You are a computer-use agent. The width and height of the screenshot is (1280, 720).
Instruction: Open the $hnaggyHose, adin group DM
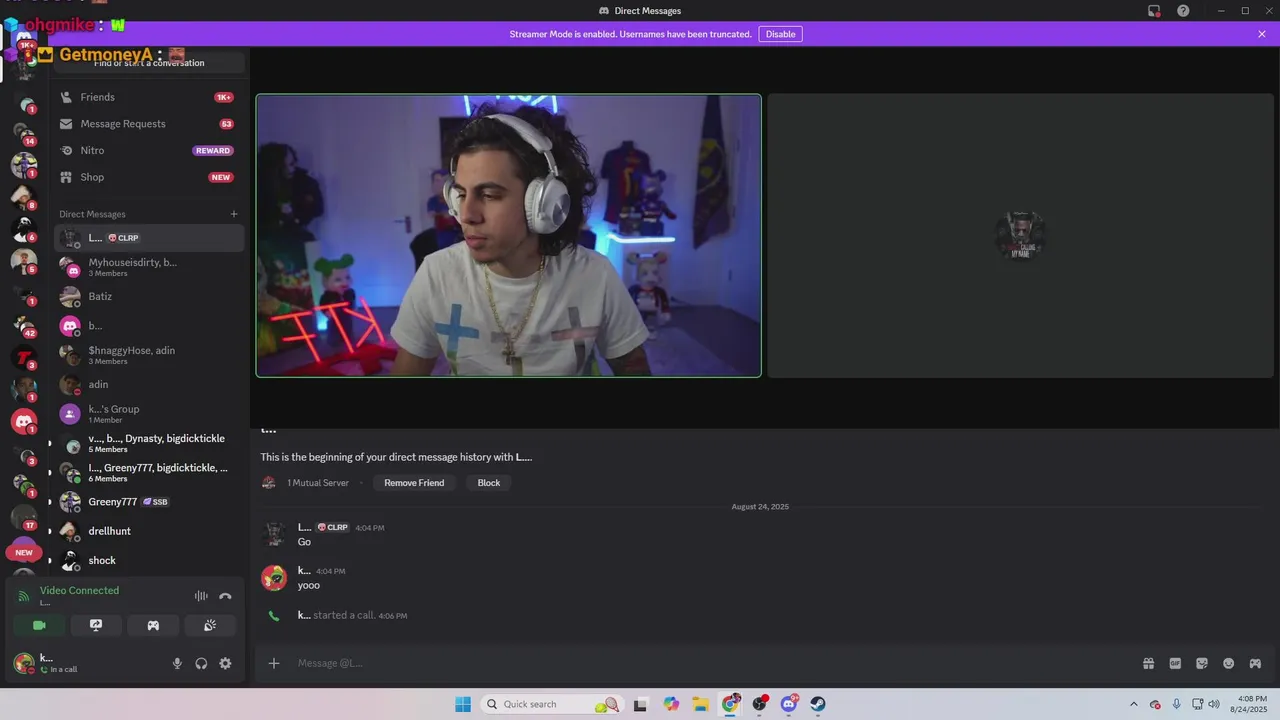tap(149, 355)
